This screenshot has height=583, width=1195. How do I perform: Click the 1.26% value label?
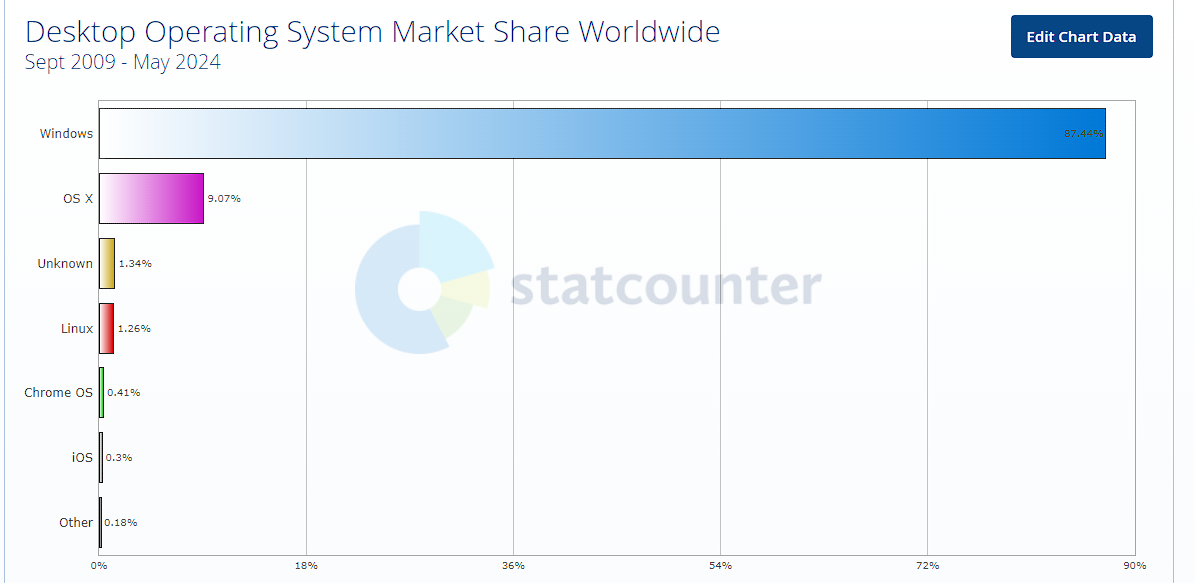coord(134,328)
